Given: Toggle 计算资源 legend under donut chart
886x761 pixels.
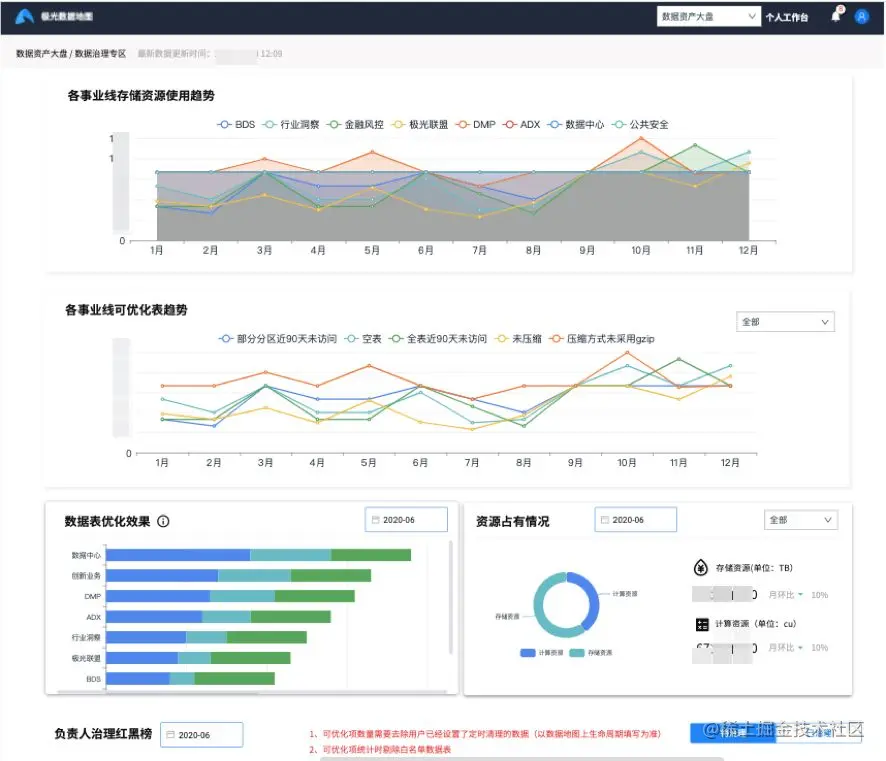Looking at the screenshot, I should pyautogui.click(x=541, y=653).
